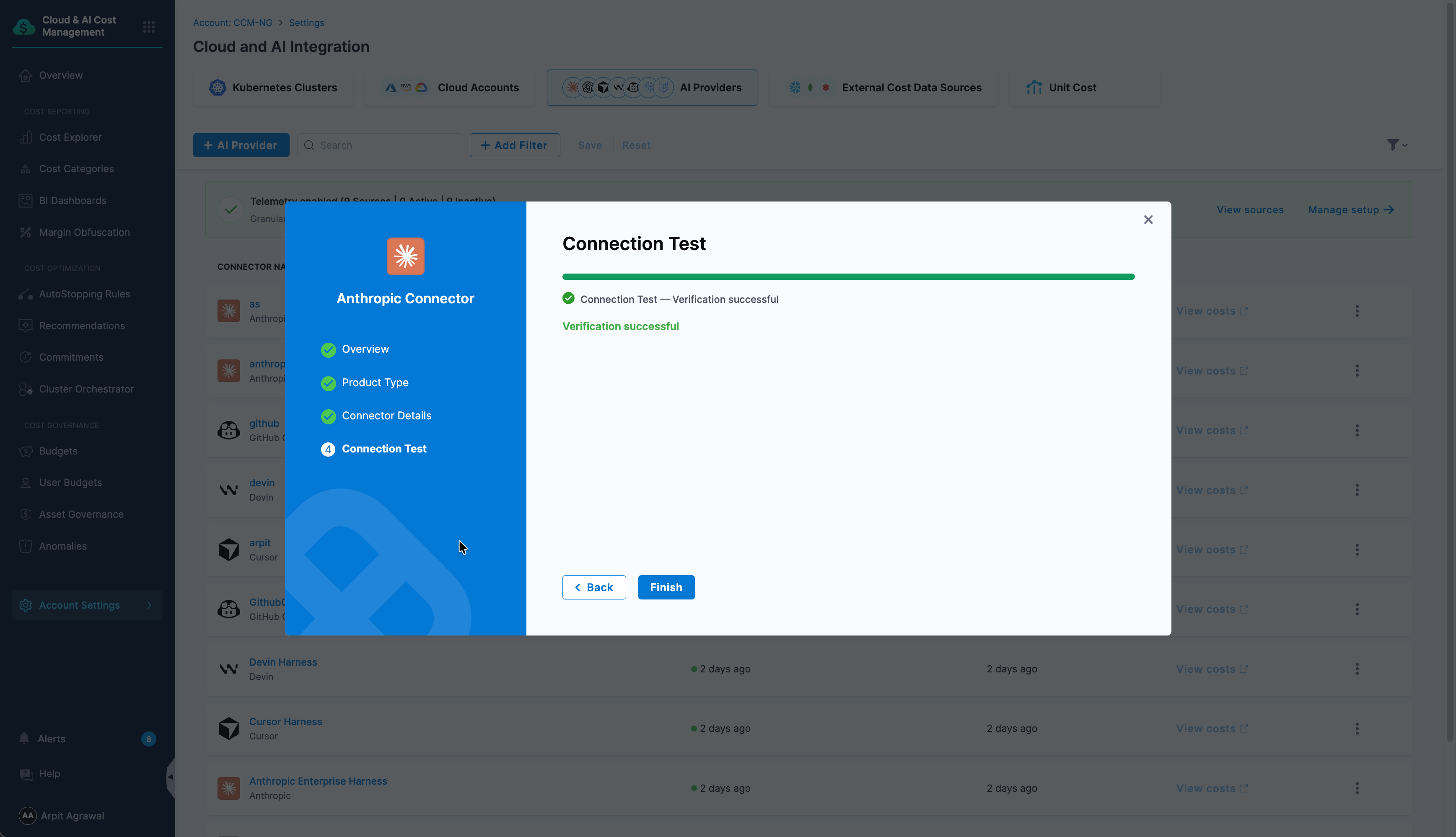
Task: Click the + AI Provider button
Action: 241,145
